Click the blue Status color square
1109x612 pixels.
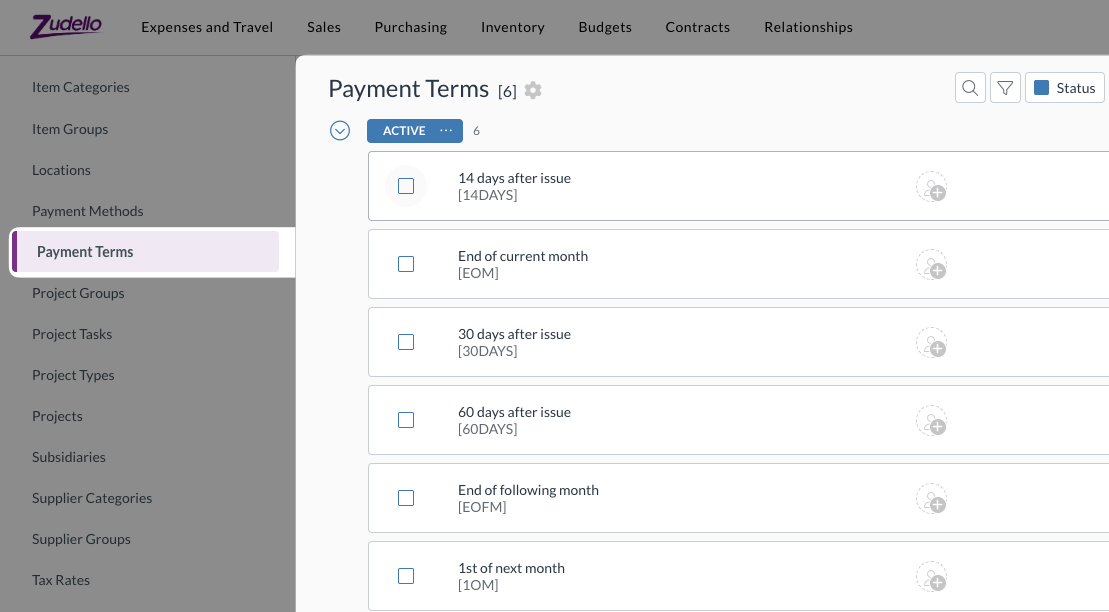coord(1041,88)
